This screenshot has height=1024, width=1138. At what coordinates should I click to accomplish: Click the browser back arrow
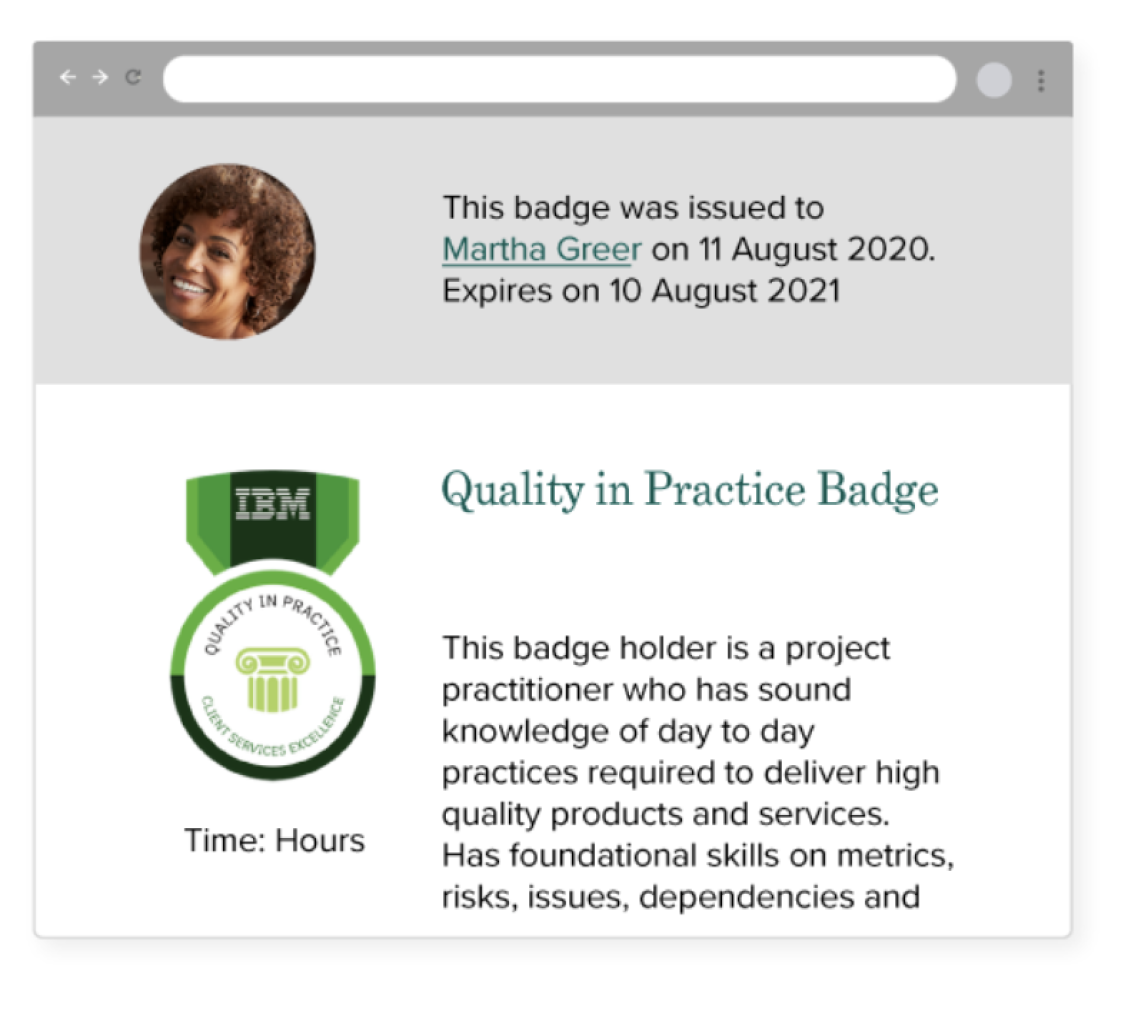(67, 77)
